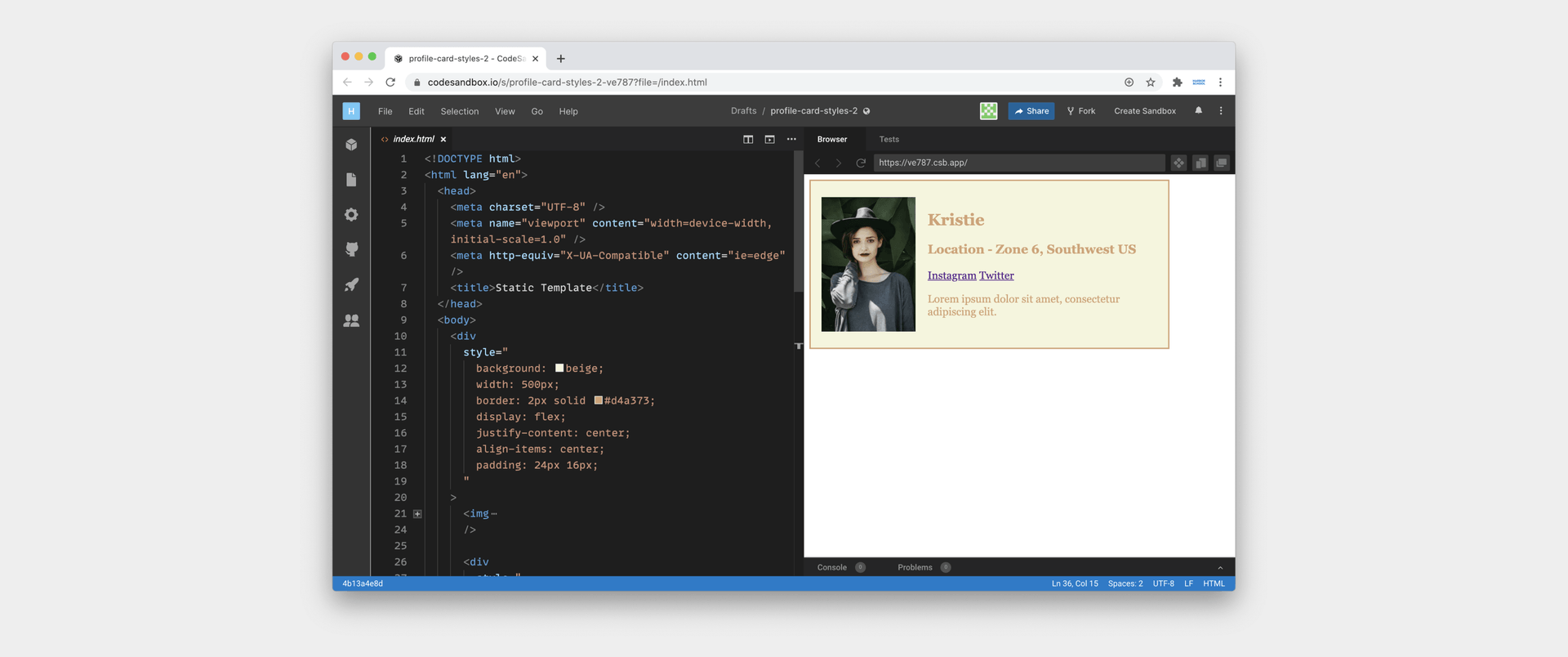Bookmark this page with the star icon
This screenshot has height=657, width=1568.
(1151, 82)
